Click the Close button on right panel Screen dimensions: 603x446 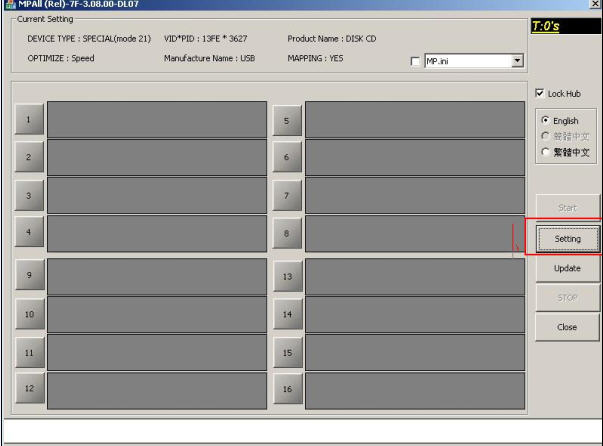(x=567, y=327)
